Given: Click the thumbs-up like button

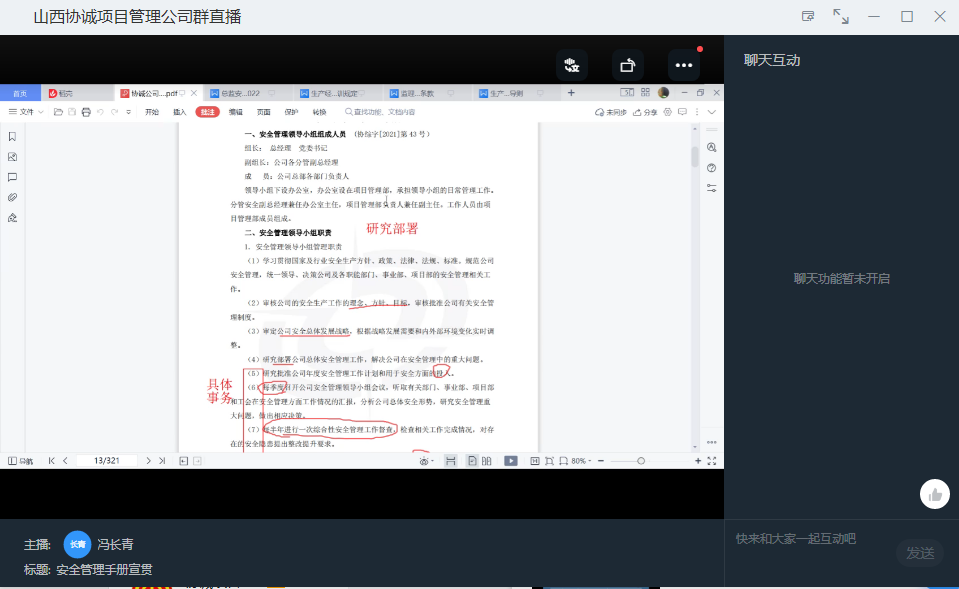Looking at the screenshot, I should point(935,494).
